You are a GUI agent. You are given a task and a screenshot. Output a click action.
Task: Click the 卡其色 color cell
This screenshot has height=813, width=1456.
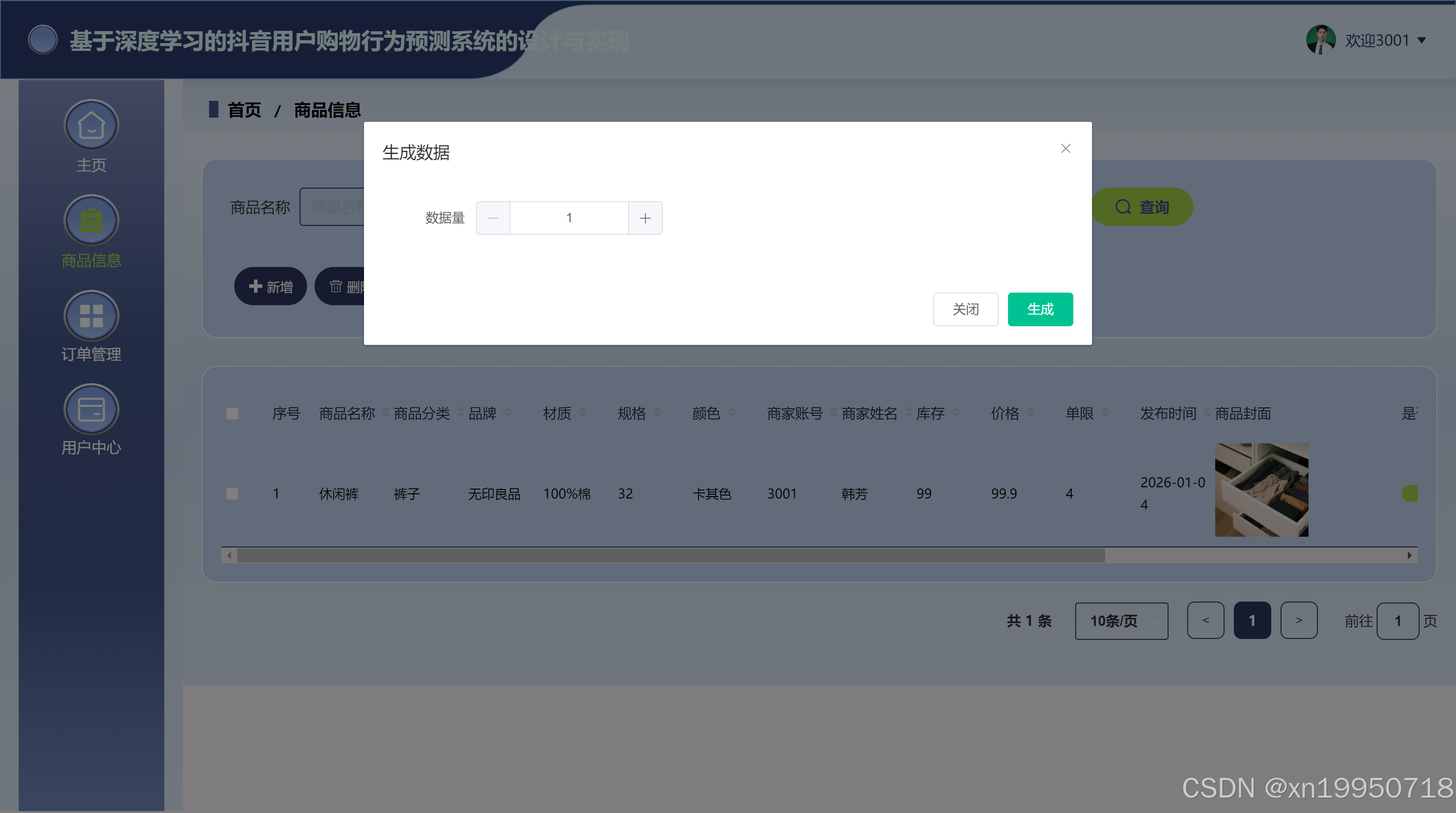pos(712,494)
